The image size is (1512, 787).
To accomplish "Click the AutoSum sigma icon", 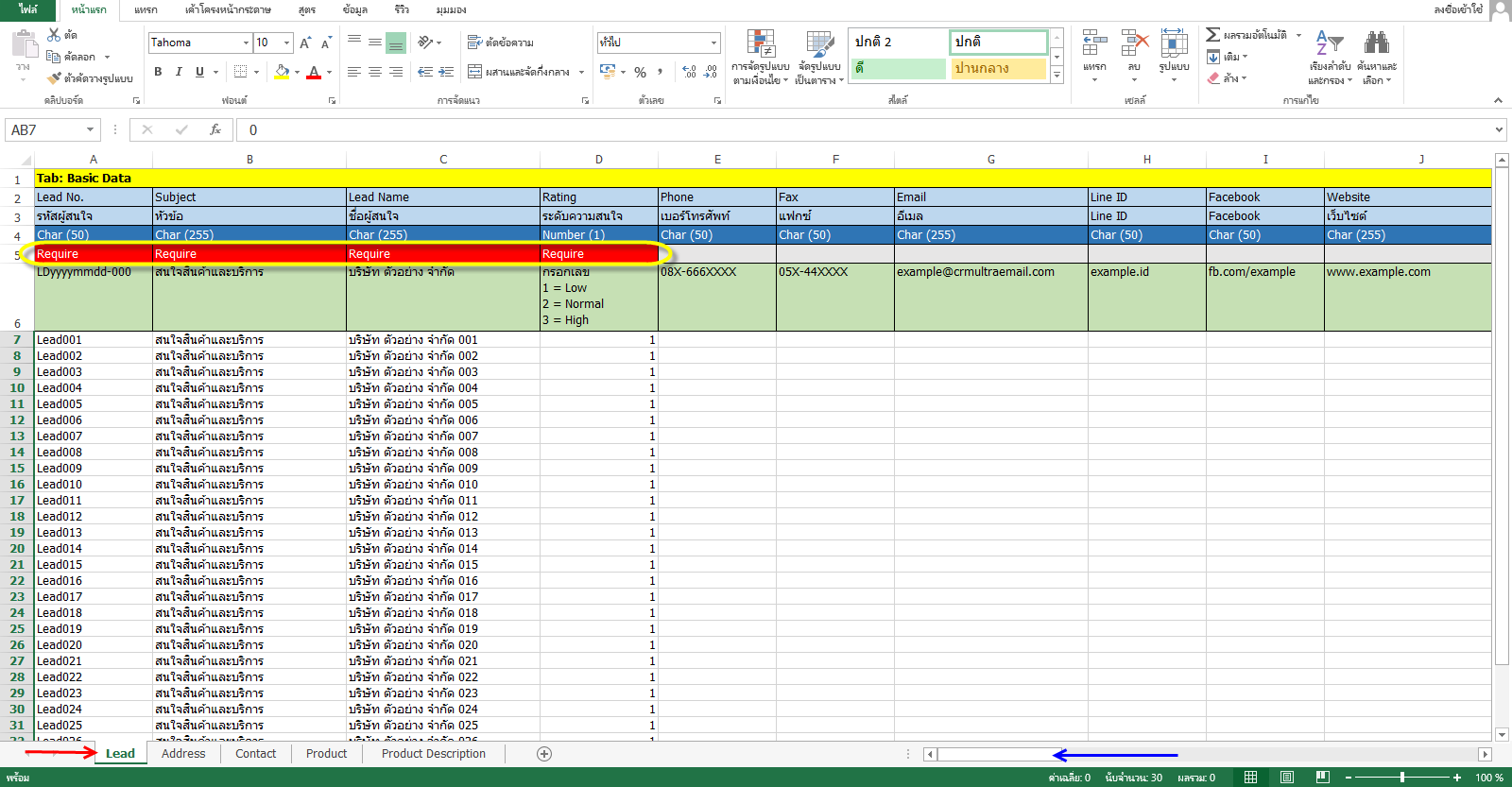I will pyautogui.click(x=1212, y=35).
